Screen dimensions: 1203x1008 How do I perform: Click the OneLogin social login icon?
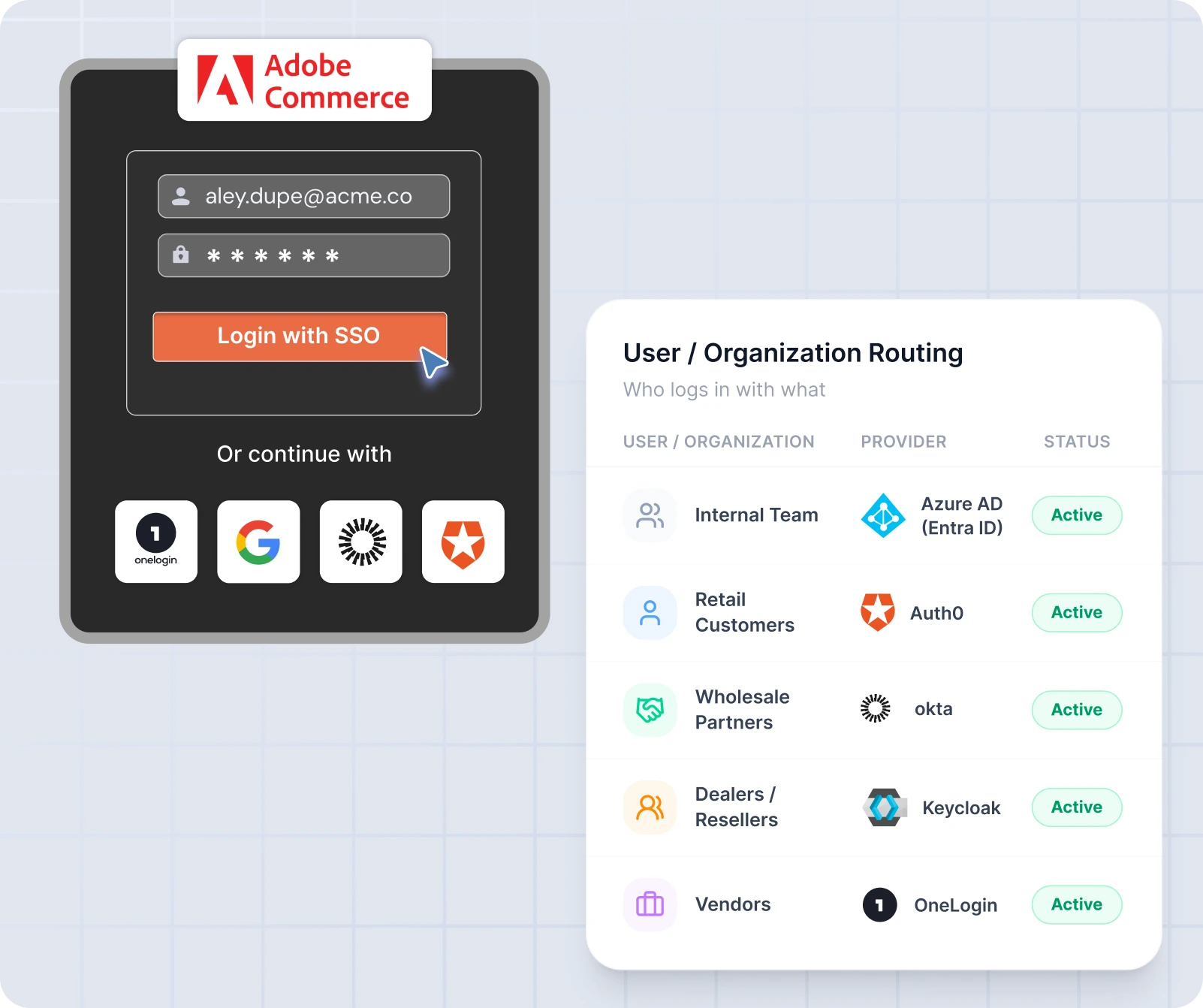156,542
